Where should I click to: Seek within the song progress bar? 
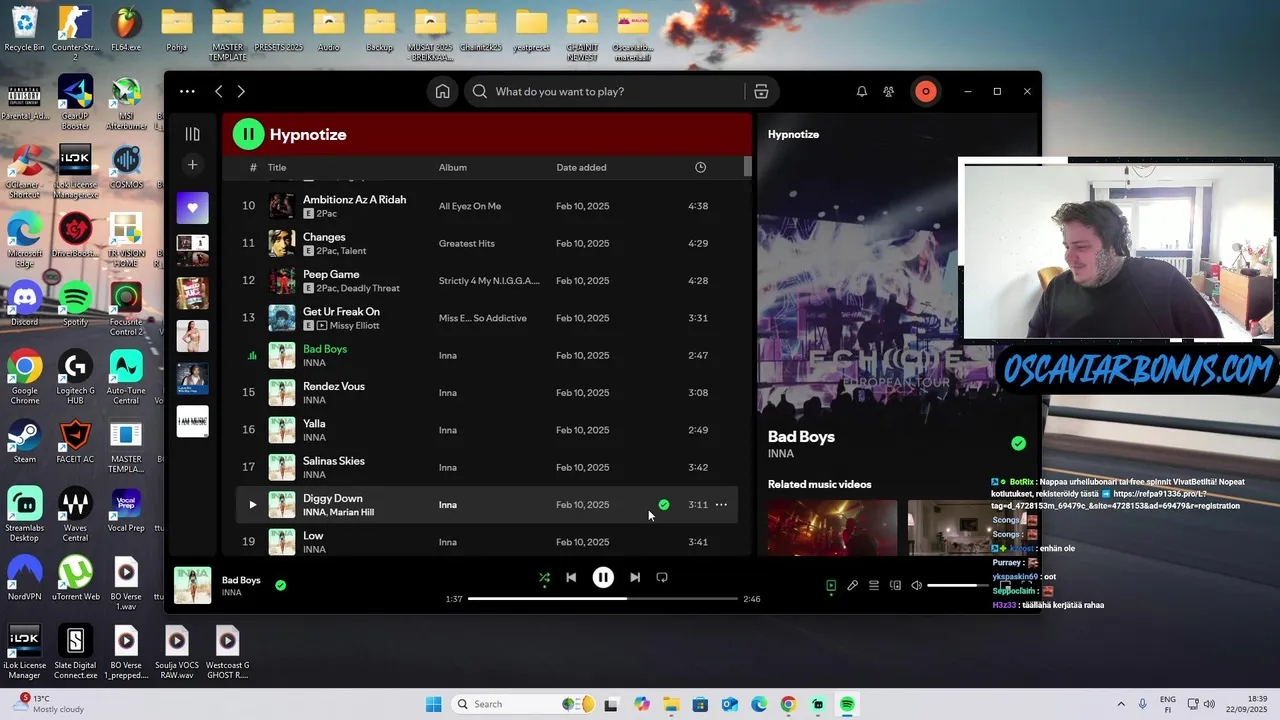602,599
